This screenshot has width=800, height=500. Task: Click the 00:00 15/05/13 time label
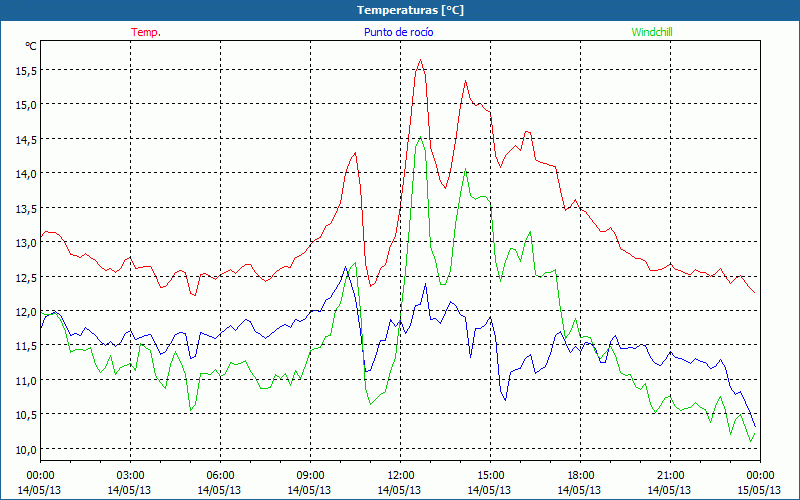[x=760, y=483]
